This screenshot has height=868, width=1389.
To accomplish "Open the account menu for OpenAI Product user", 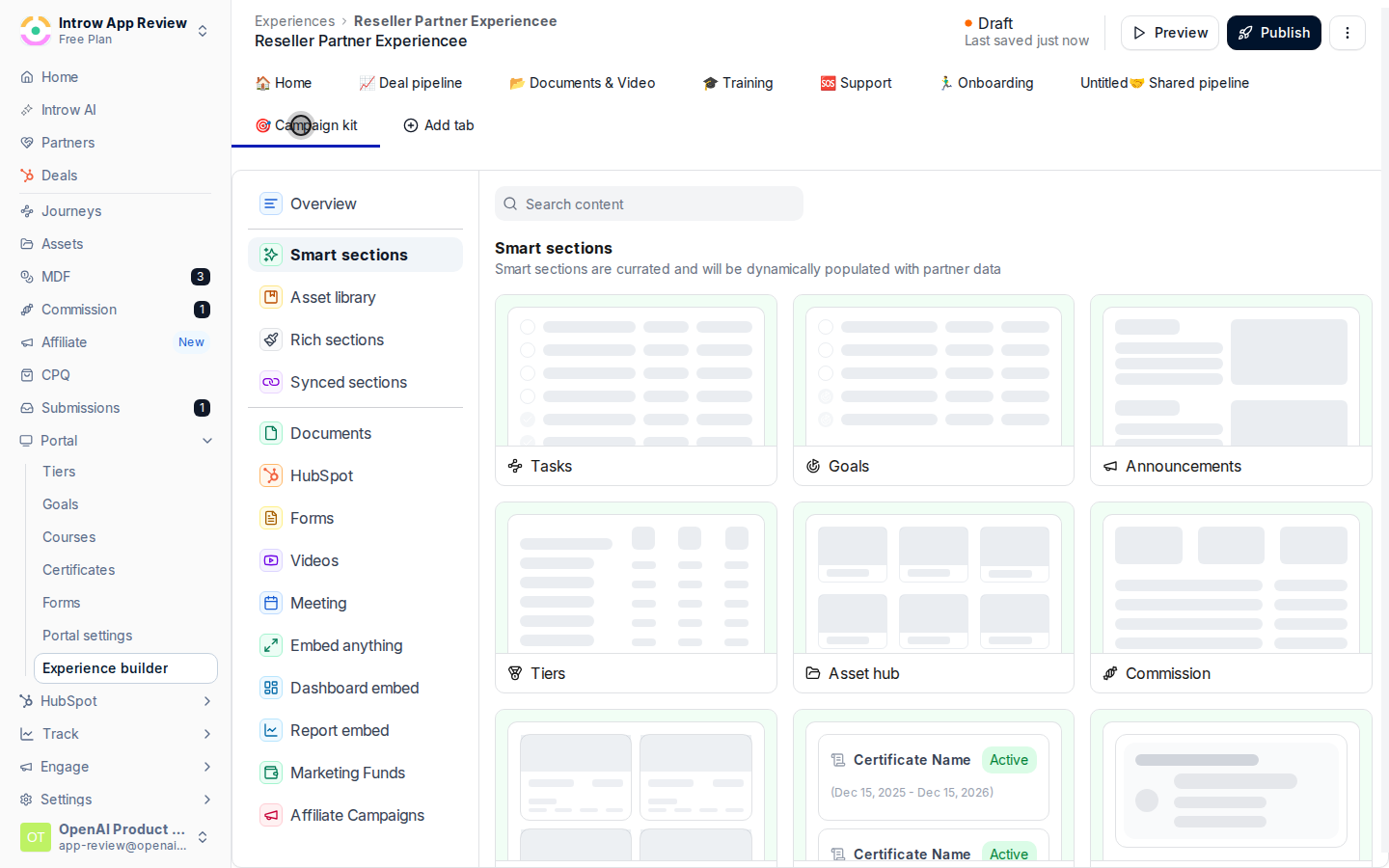I will tap(203, 837).
